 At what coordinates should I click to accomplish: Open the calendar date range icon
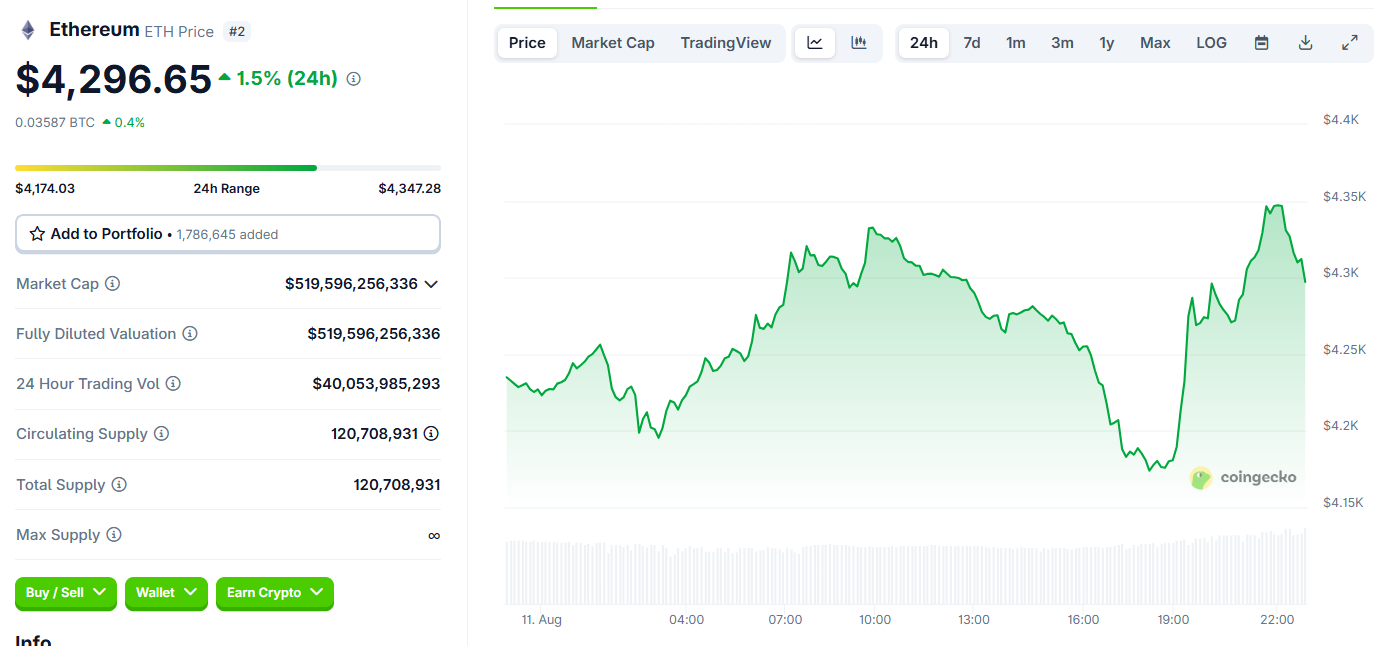(1262, 43)
